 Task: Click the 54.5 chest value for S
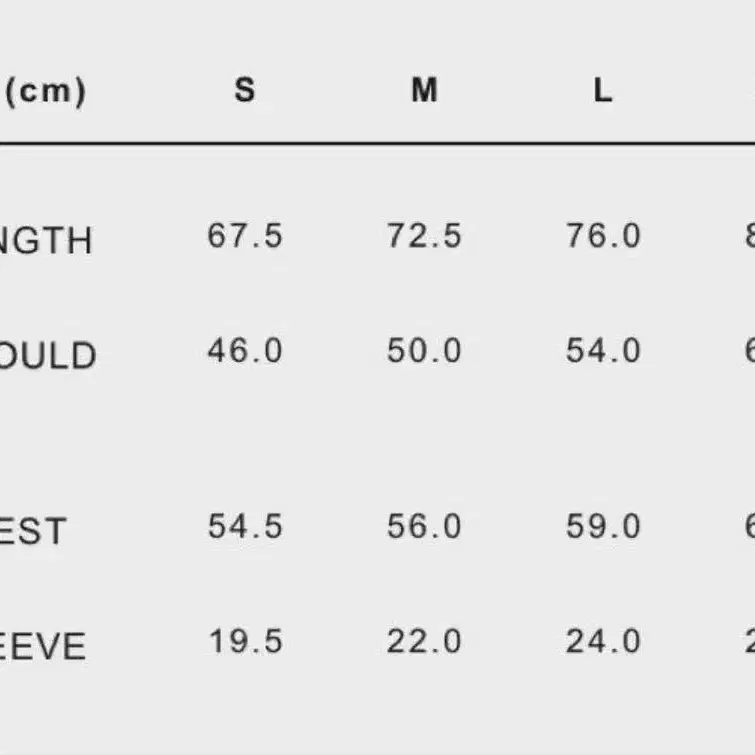pyautogui.click(x=245, y=526)
